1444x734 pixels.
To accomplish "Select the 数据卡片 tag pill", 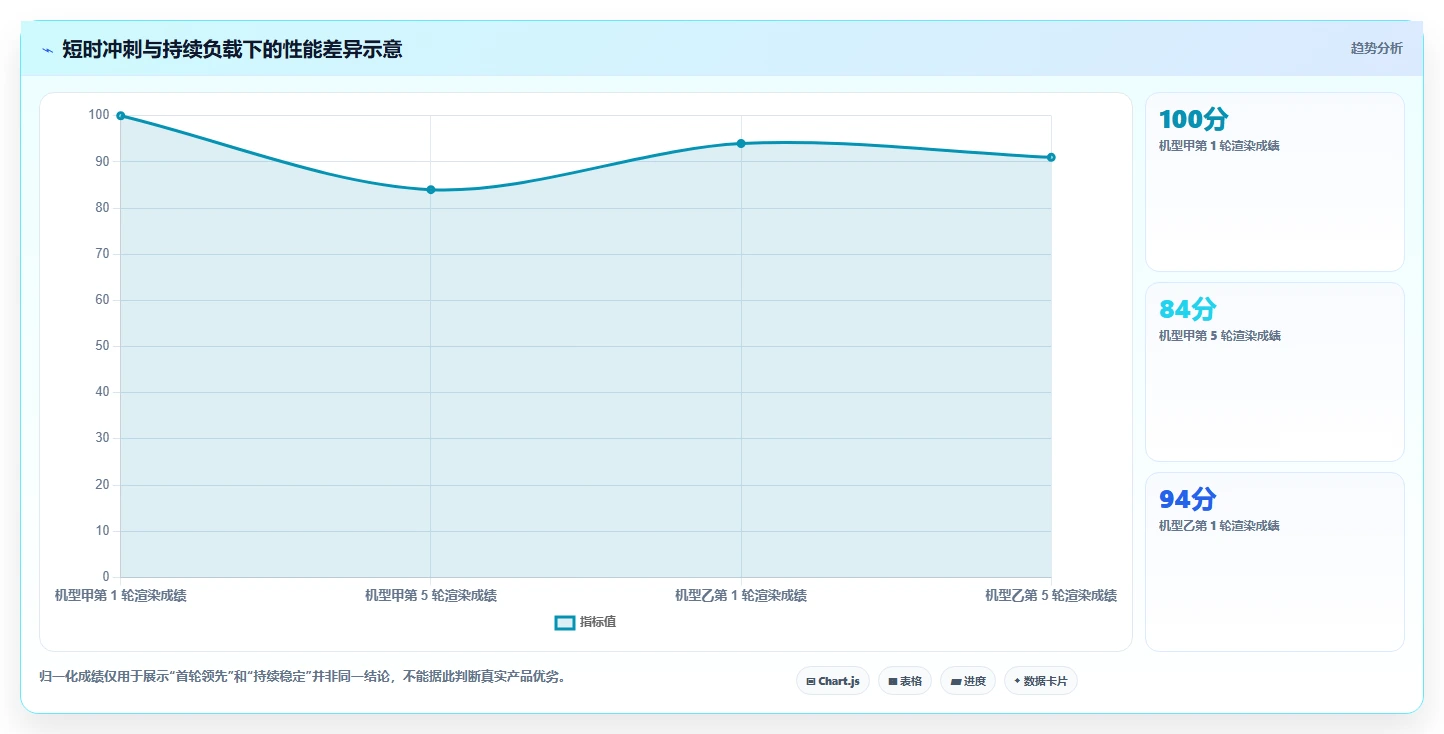I will point(1041,681).
